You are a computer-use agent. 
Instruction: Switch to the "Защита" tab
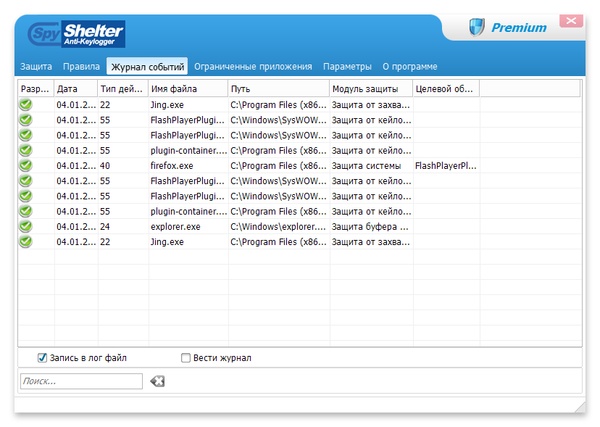pyautogui.click(x=36, y=67)
